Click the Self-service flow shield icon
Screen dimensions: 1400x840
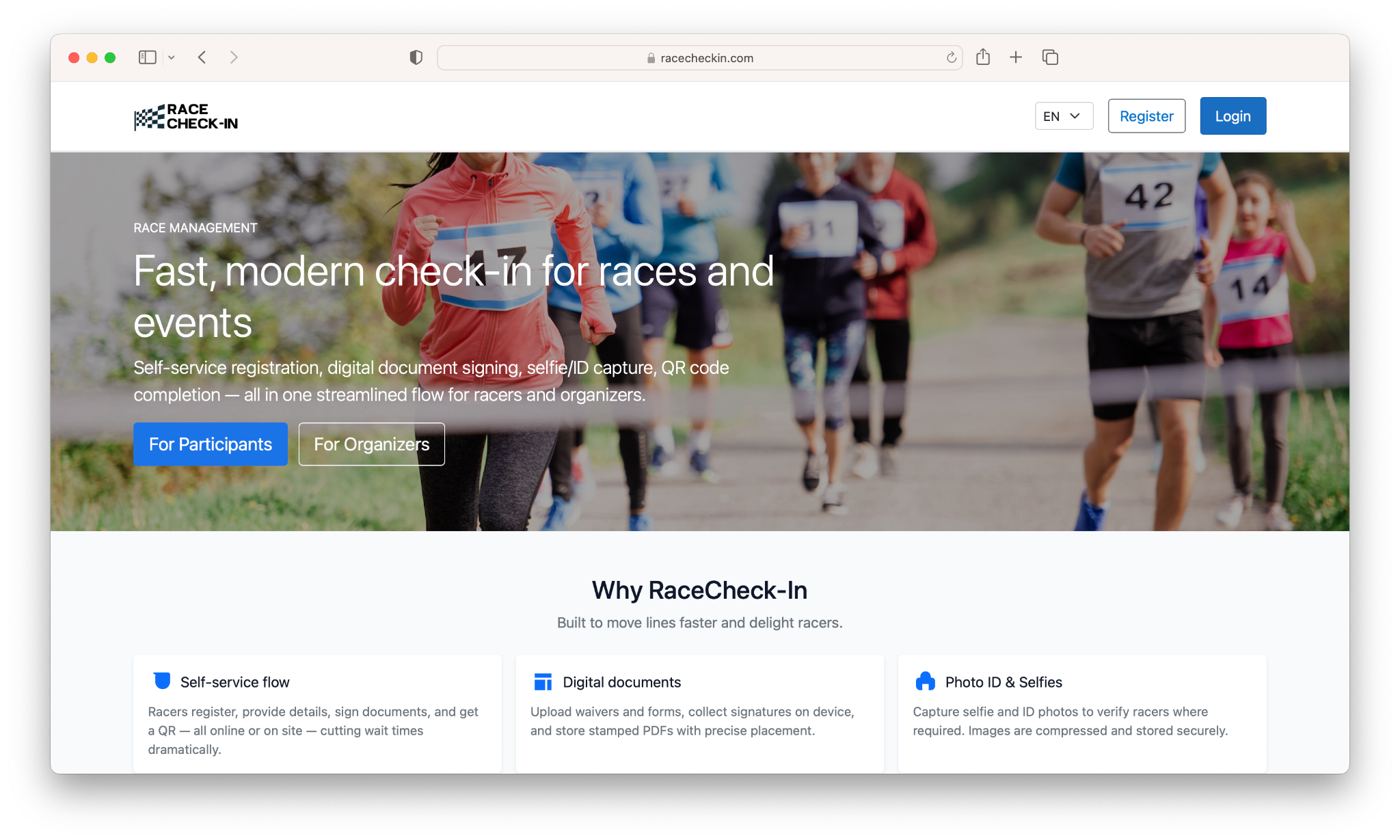[x=162, y=681]
